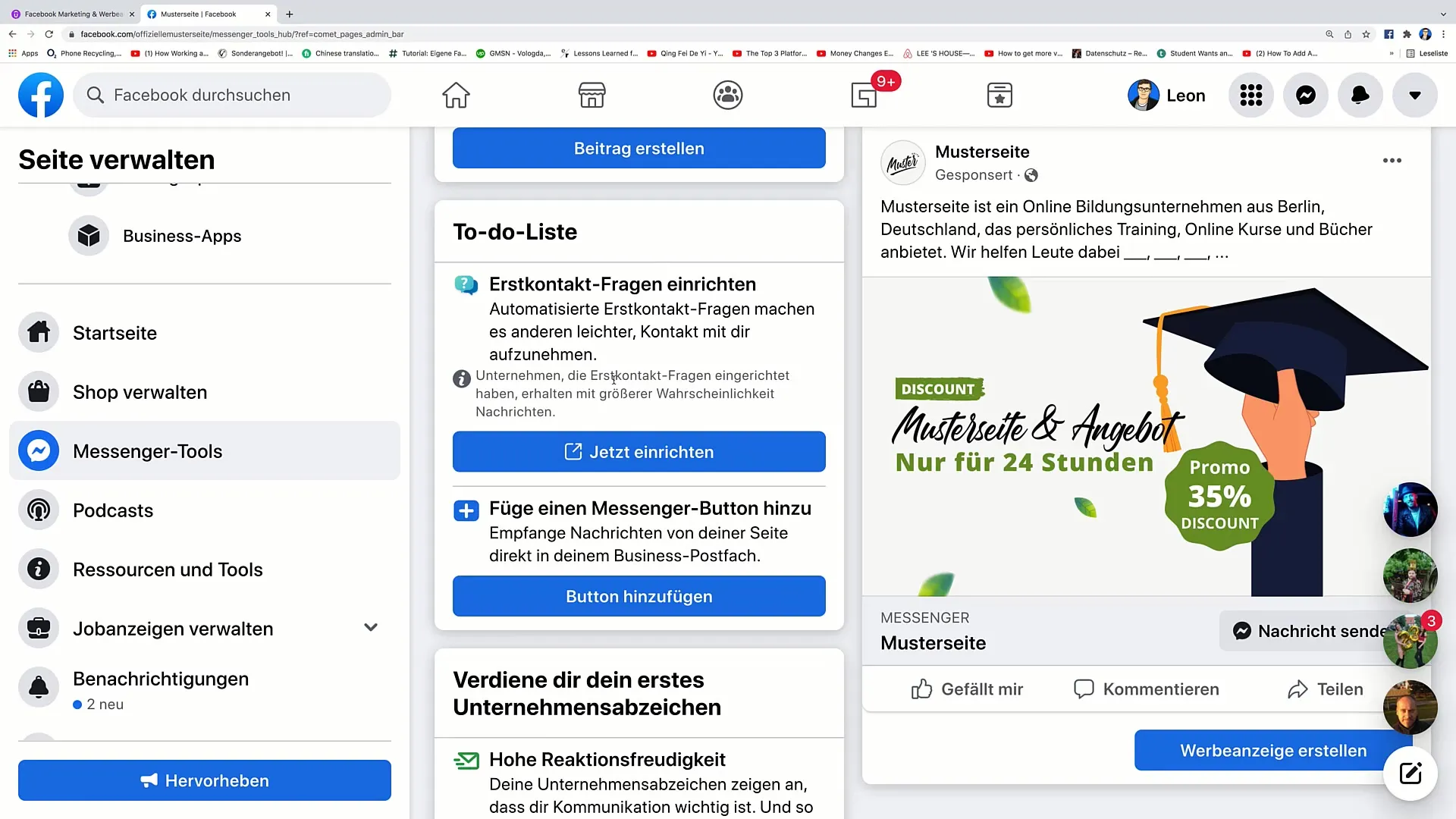The width and height of the screenshot is (1456, 819).
Task: Open the Apps bookmarks shortcut
Action: pyautogui.click(x=23, y=53)
